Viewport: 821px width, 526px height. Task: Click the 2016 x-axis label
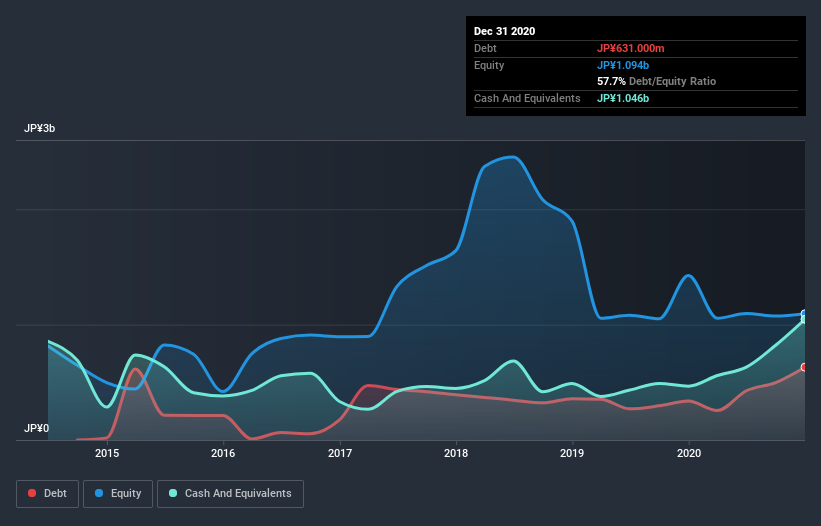[223, 453]
